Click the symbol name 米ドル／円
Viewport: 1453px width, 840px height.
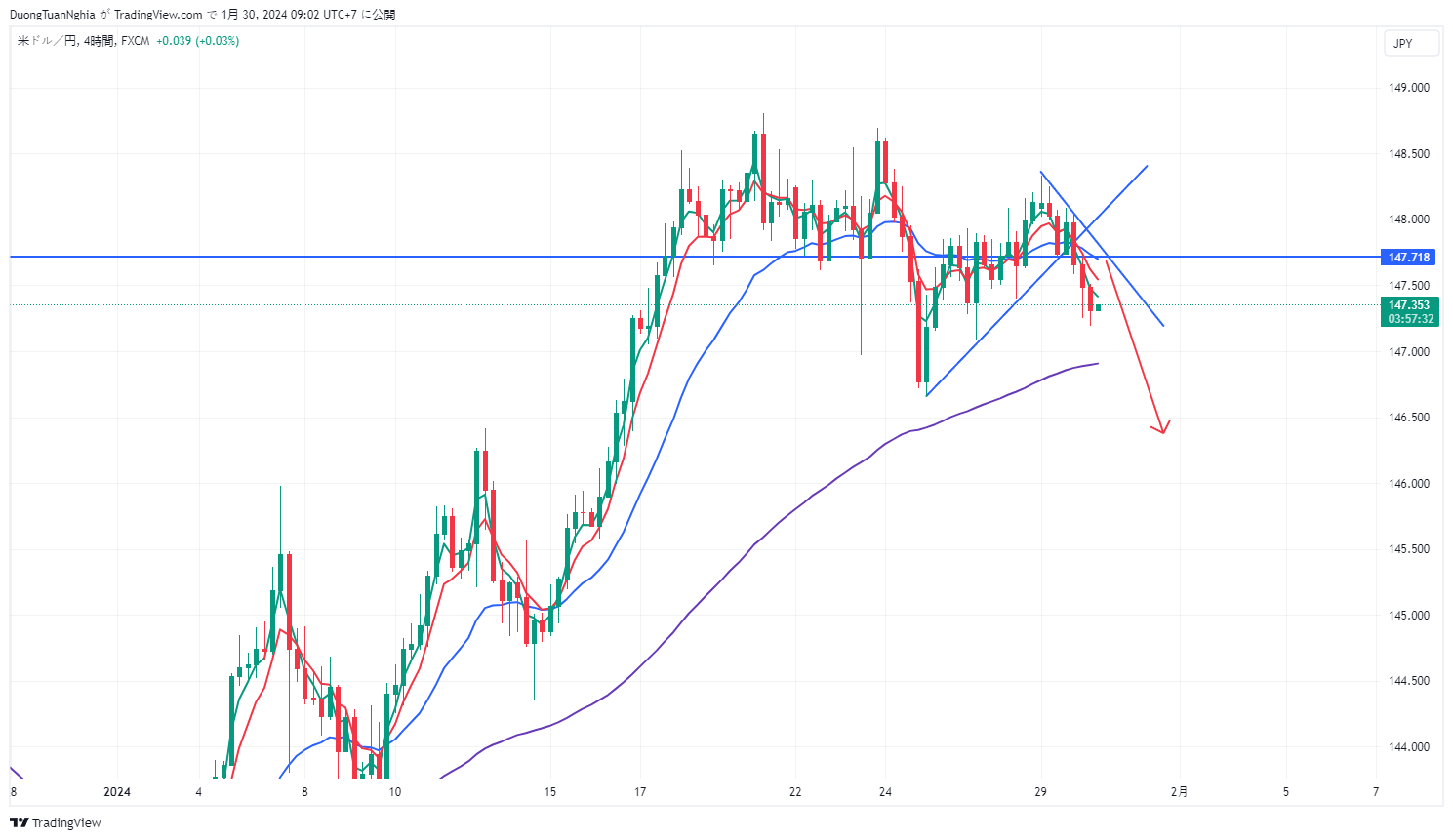tap(47, 41)
